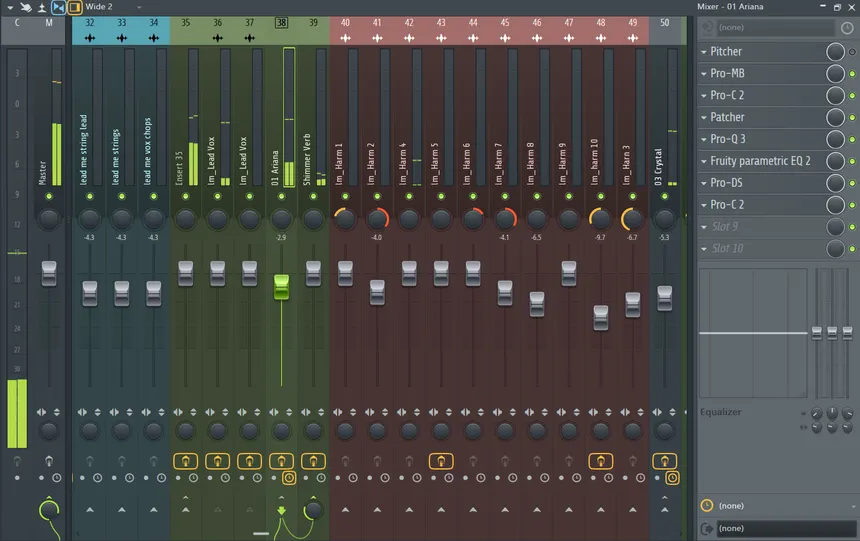Open the Pitcher slot arrow menu
The image size is (860, 541).
click(704, 52)
